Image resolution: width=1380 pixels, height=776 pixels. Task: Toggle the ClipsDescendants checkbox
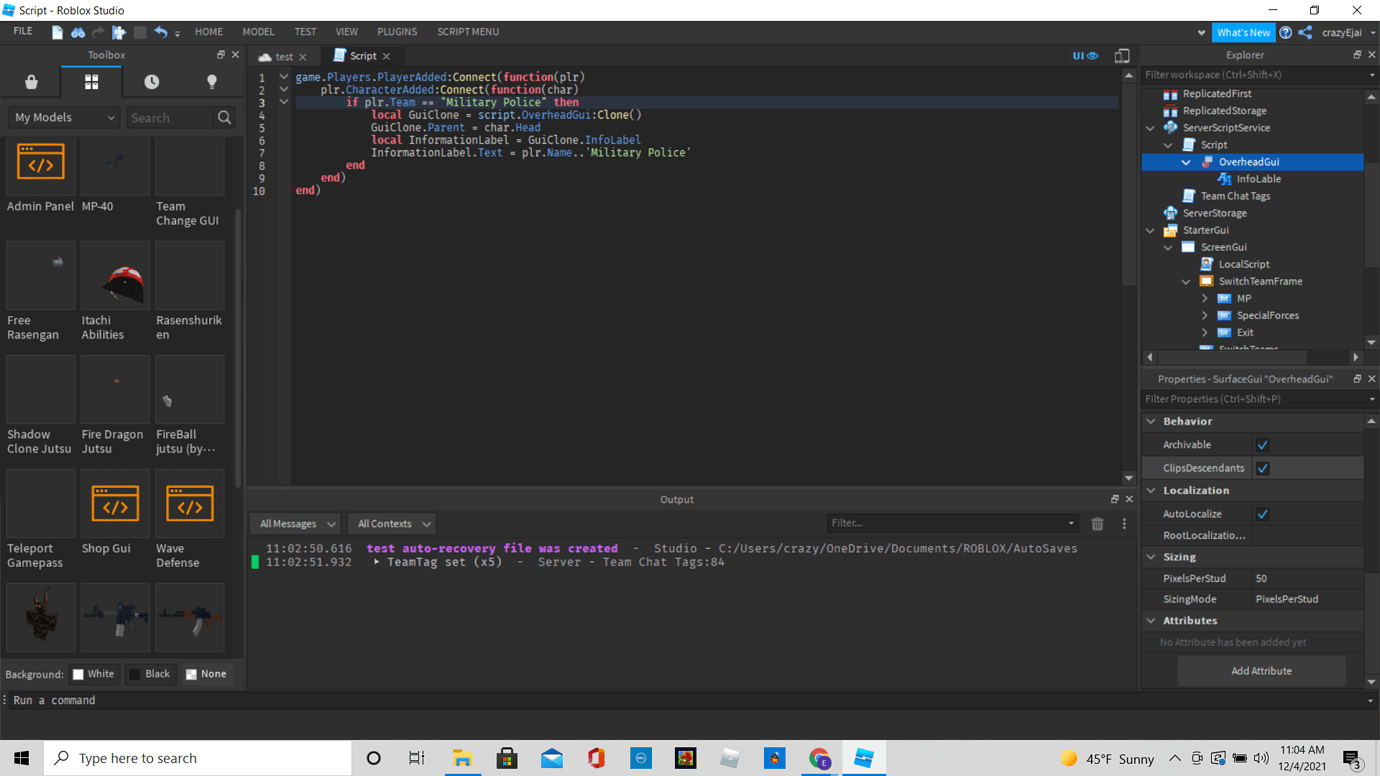pos(1262,468)
